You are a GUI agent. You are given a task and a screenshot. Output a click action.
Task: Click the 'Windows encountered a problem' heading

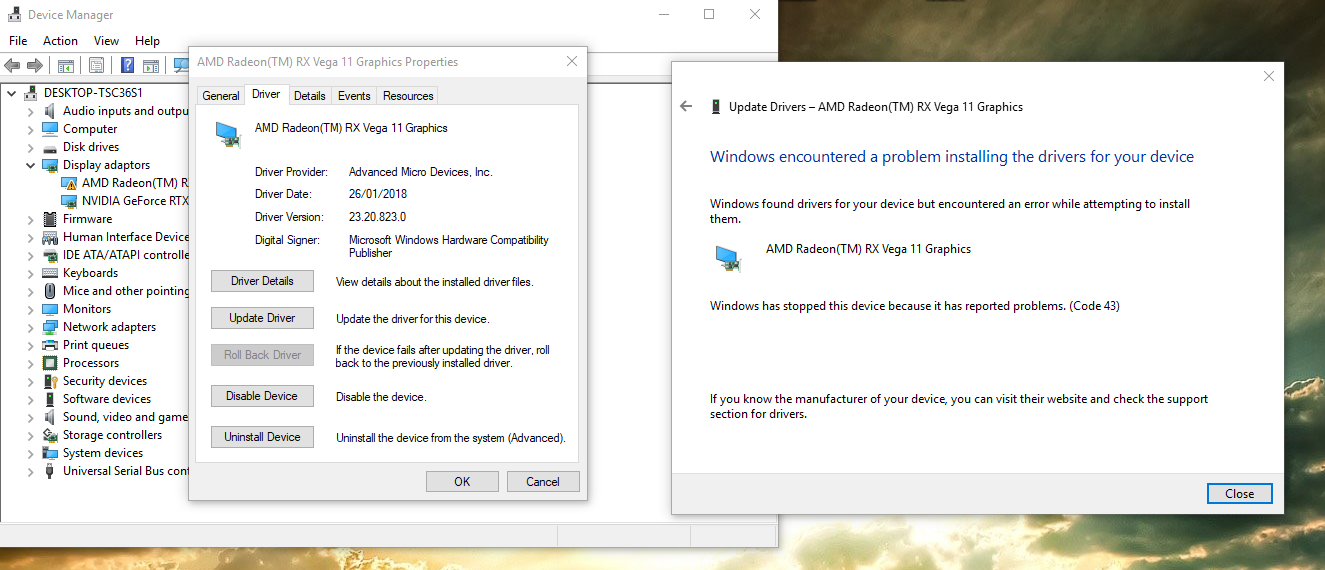(x=952, y=157)
